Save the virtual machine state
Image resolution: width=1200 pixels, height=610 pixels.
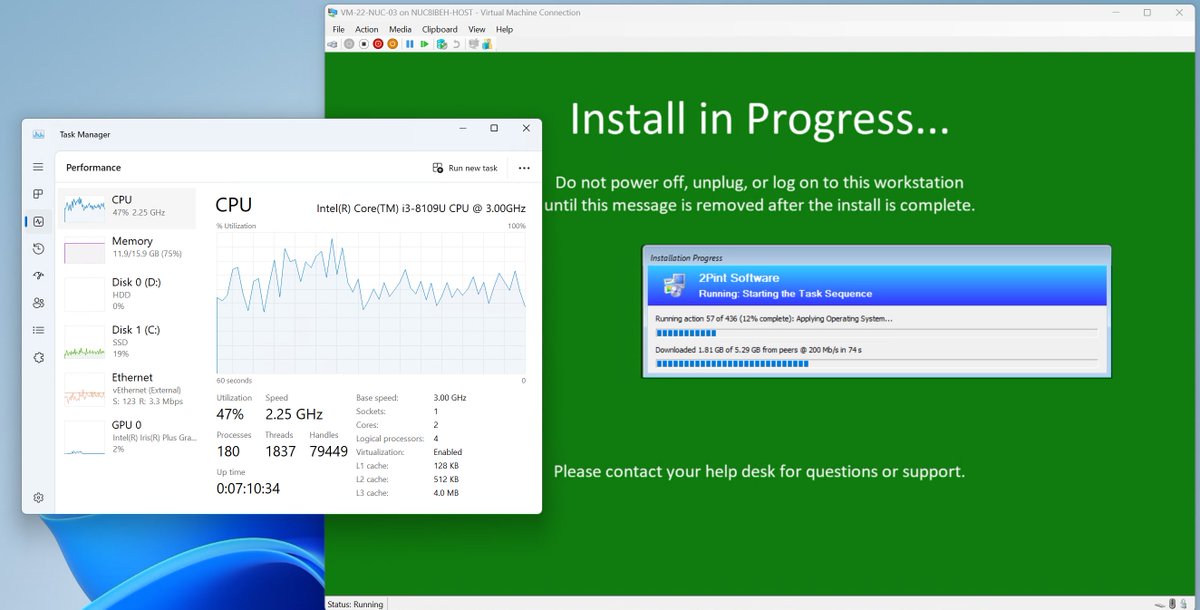pyautogui.click(x=392, y=43)
